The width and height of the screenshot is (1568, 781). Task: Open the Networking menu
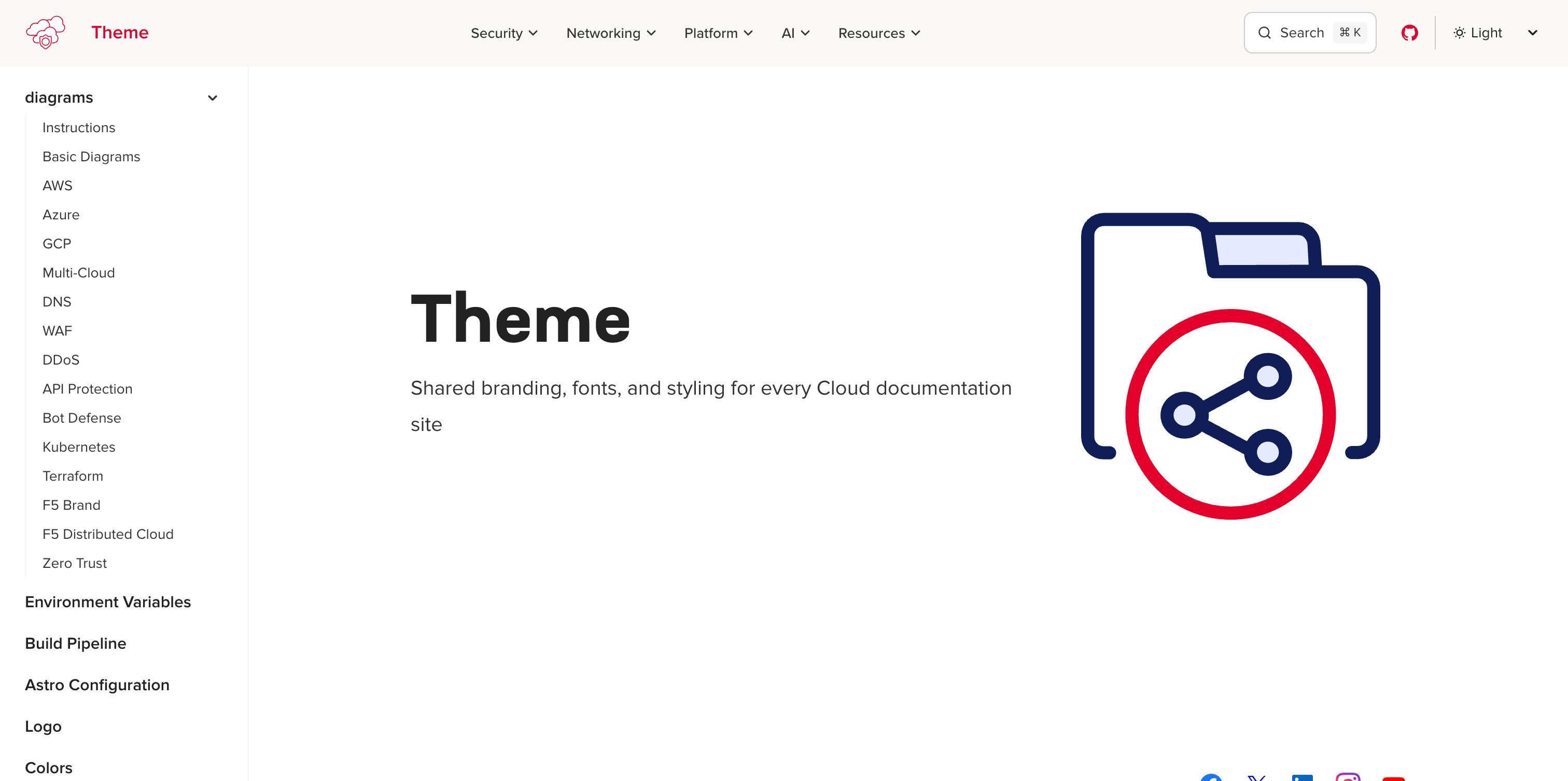[x=610, y=33]
